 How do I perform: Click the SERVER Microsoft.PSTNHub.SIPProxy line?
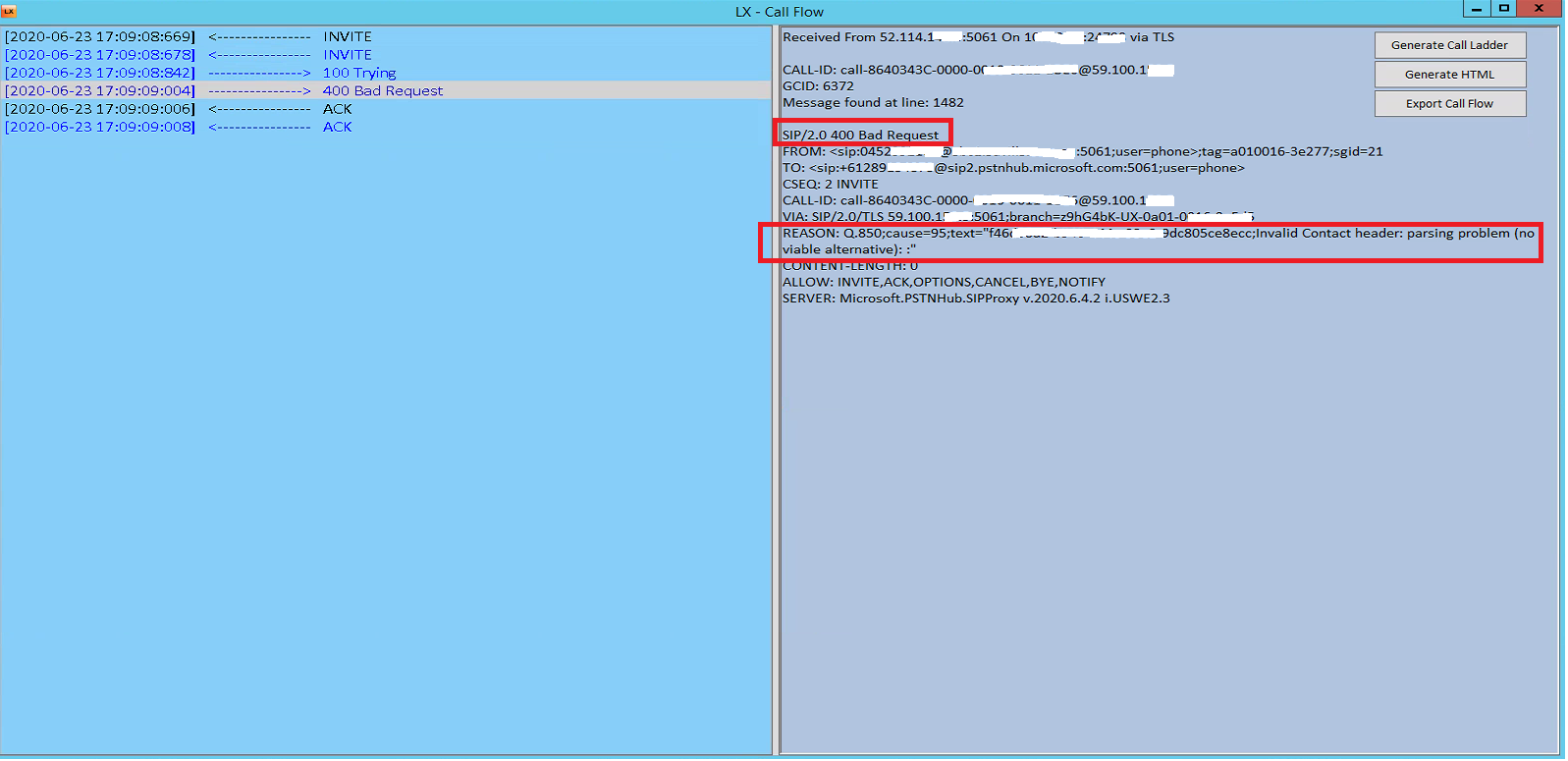pos(975,299)
